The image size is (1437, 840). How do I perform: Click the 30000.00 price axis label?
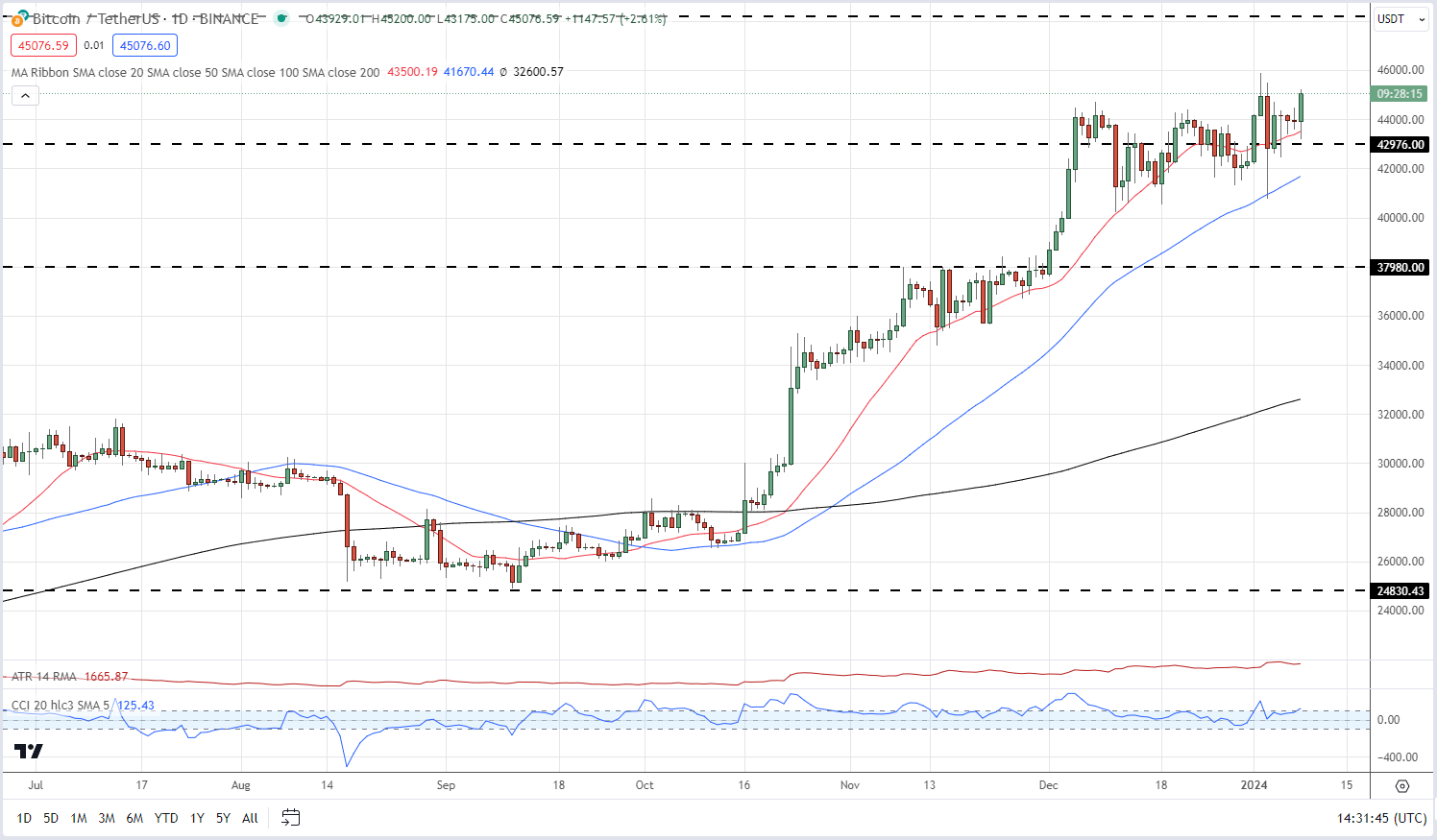click(1400, 464)
